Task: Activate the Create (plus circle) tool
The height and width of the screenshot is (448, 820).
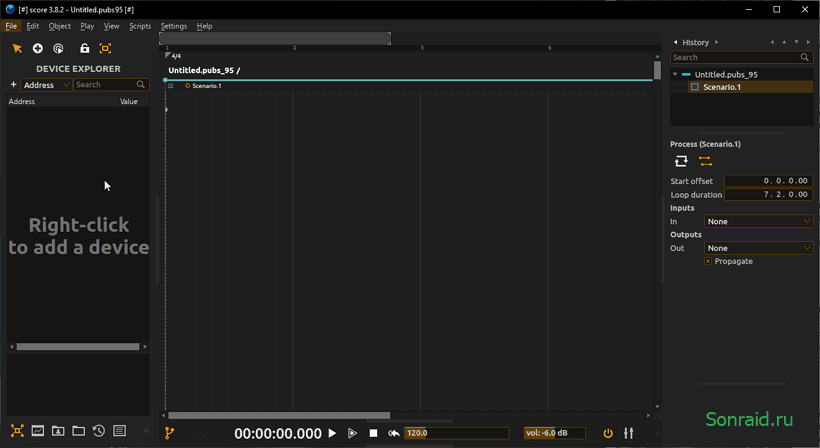Action: point(38,49)
